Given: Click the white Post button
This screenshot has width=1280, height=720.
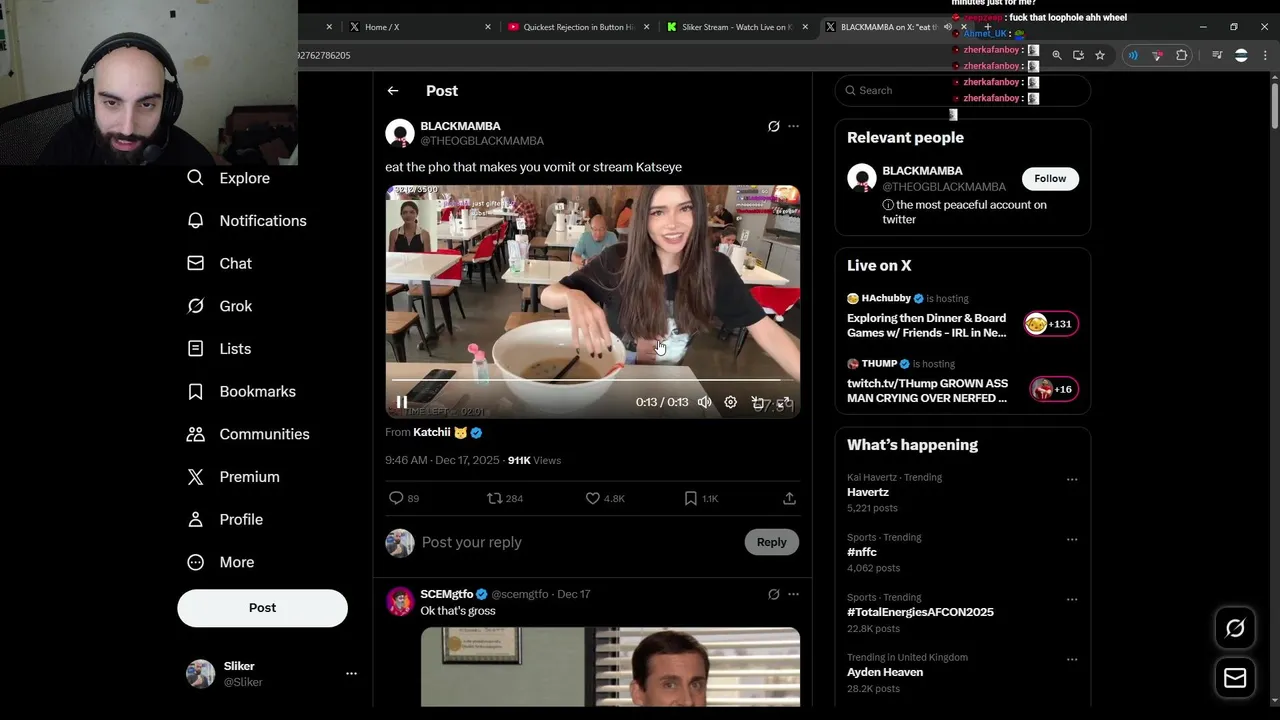Looking at the screenshot, I should tap(263, 608).
